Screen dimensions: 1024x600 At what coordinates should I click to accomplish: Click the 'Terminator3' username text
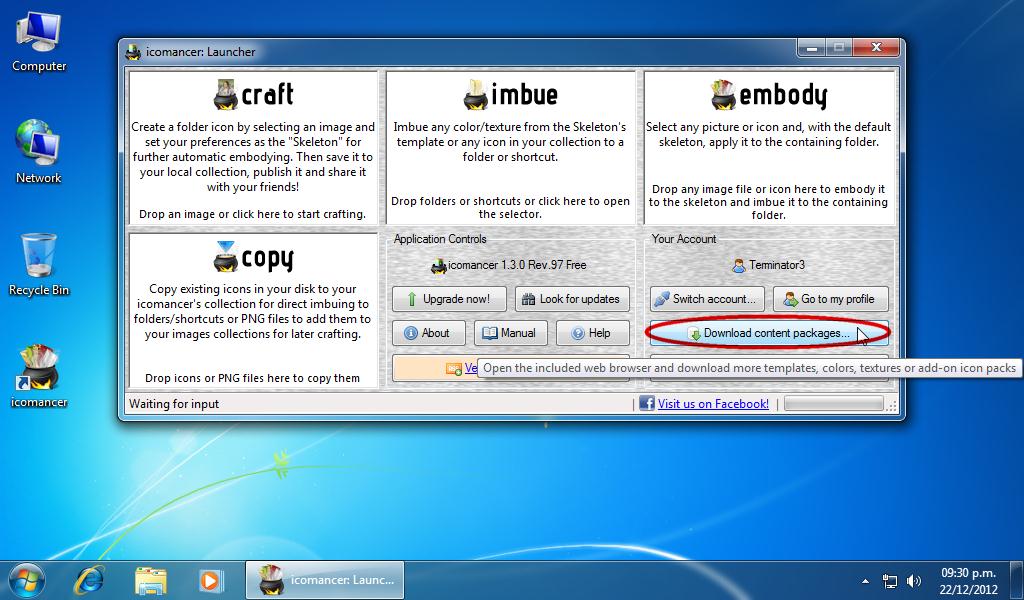(776, 265)
